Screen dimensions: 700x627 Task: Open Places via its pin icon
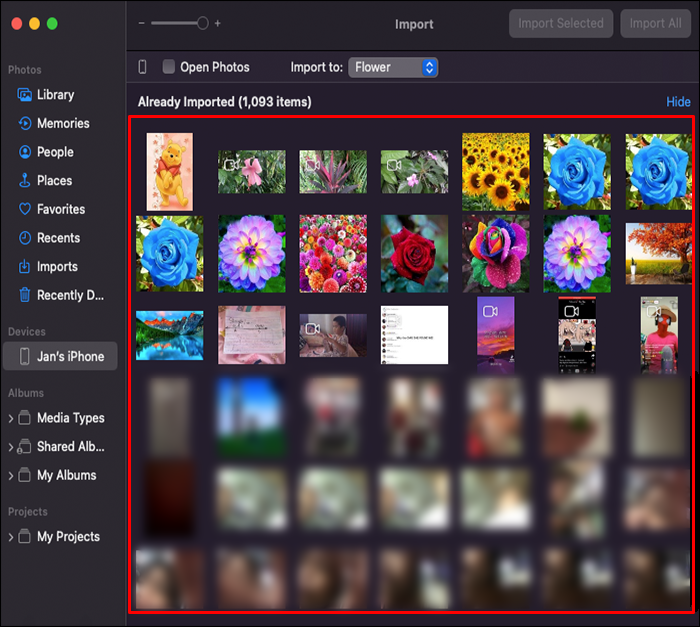25,180
